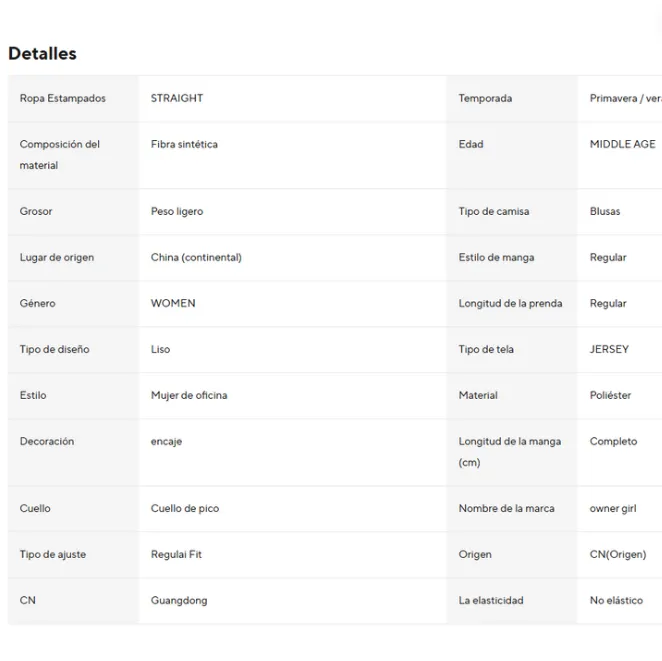
Task: Select the MIDDLE AGE value
Action: 622,144
